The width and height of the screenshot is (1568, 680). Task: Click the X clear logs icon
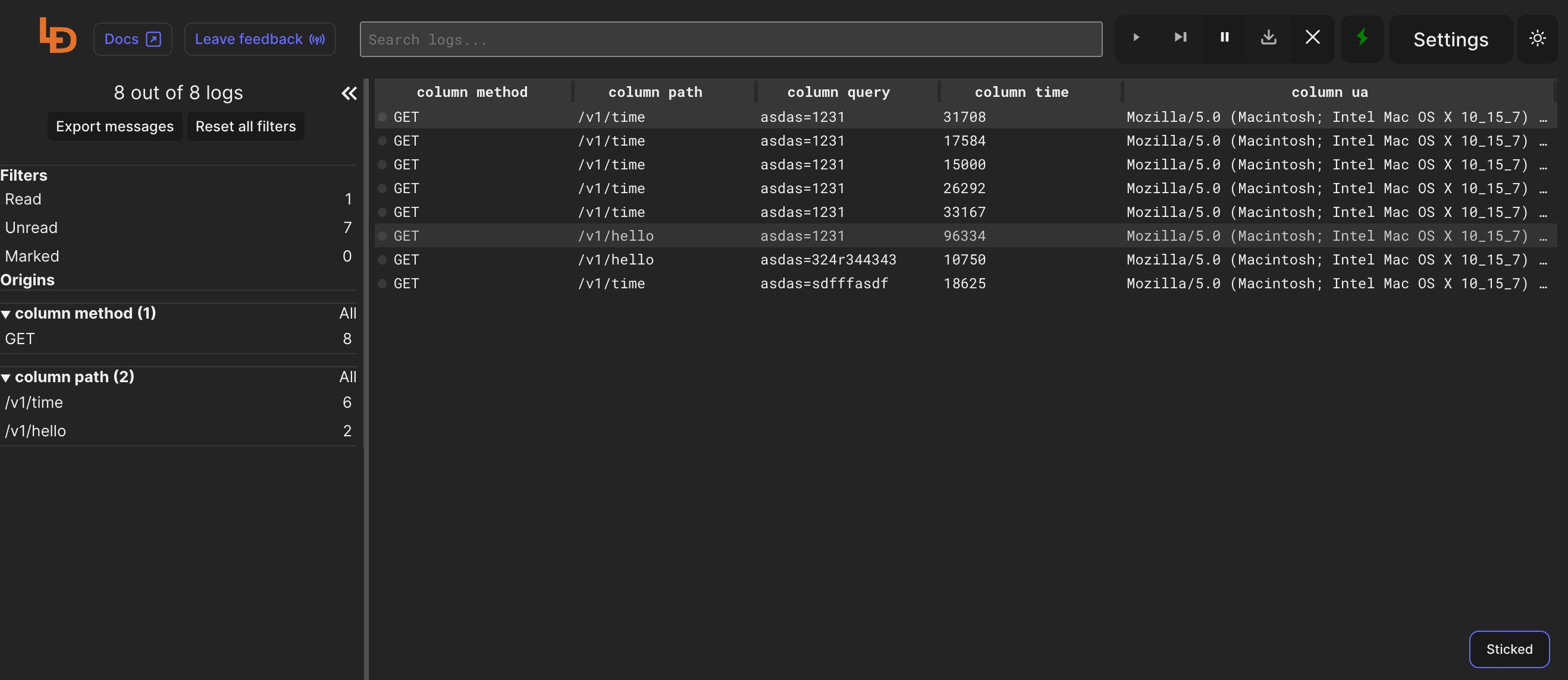click(1313, 37)
